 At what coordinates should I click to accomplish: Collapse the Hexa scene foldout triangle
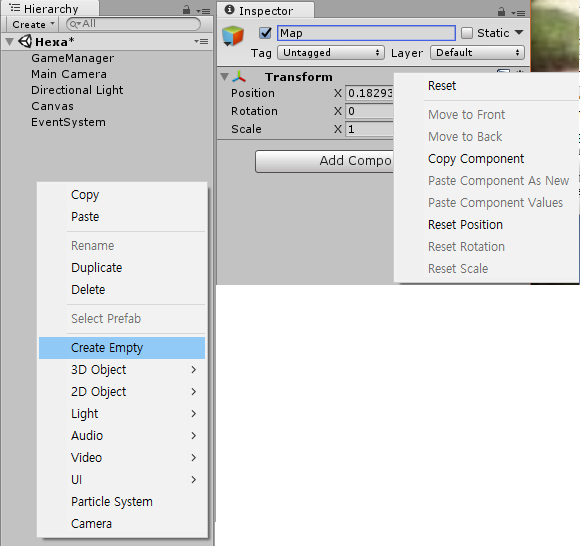coord(10,41)
